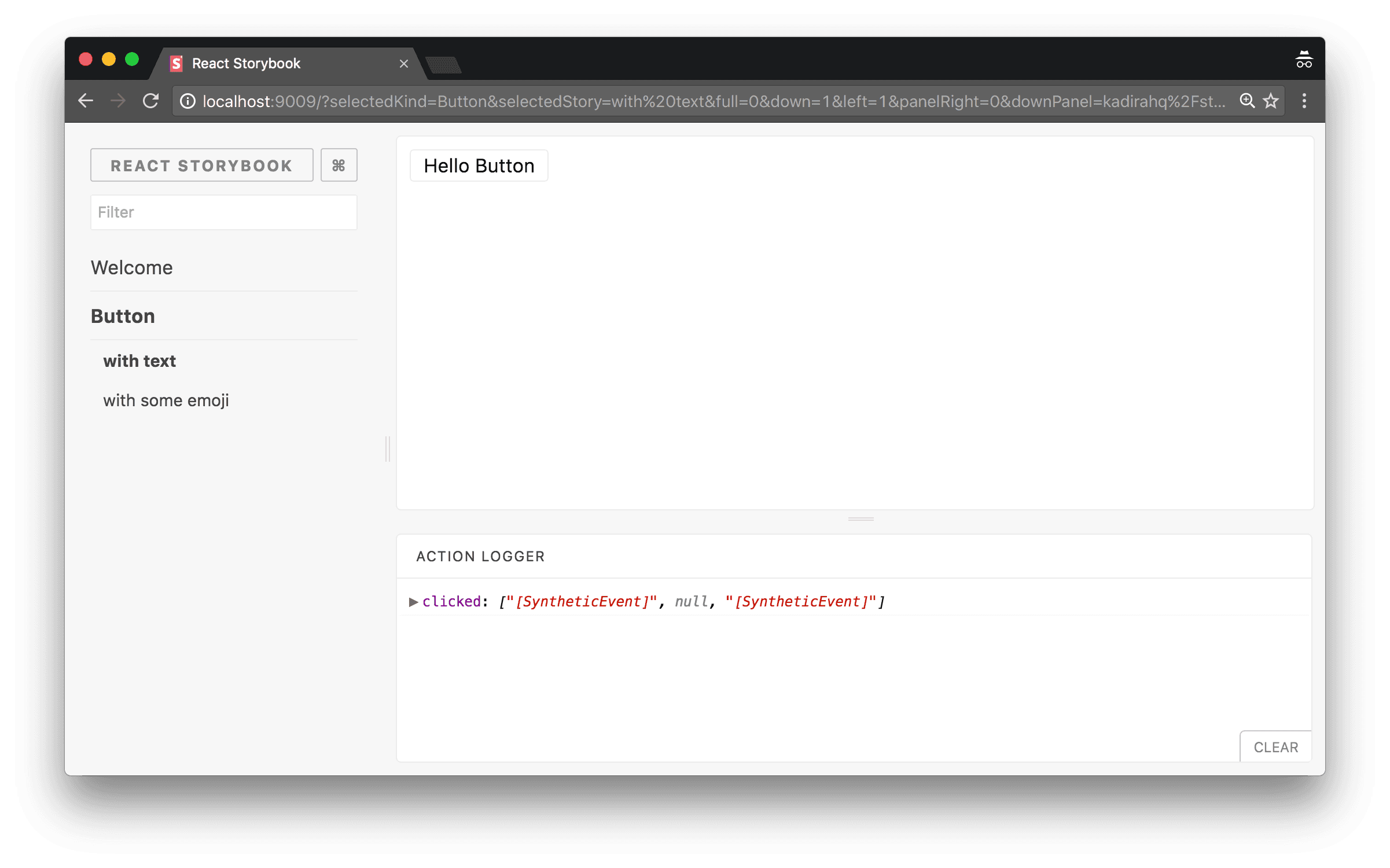Viewport: 1390px width, 868px height.
Task: Click the Hello Button preview button
Action: pos(479,166)
